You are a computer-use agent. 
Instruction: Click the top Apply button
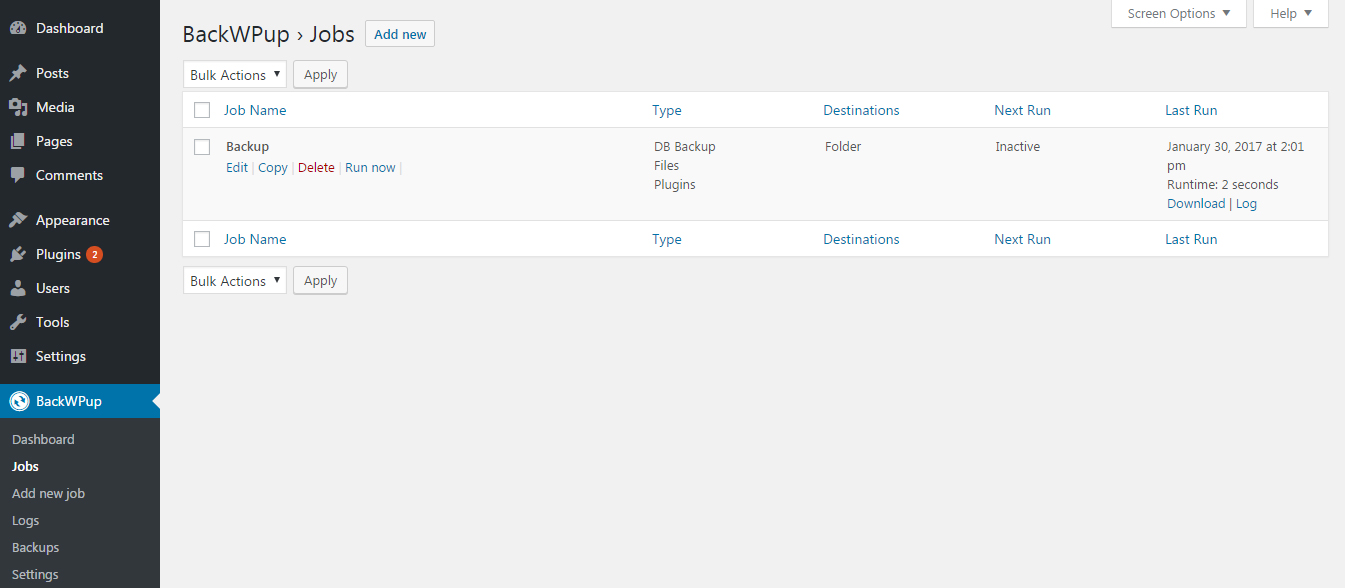320,75
